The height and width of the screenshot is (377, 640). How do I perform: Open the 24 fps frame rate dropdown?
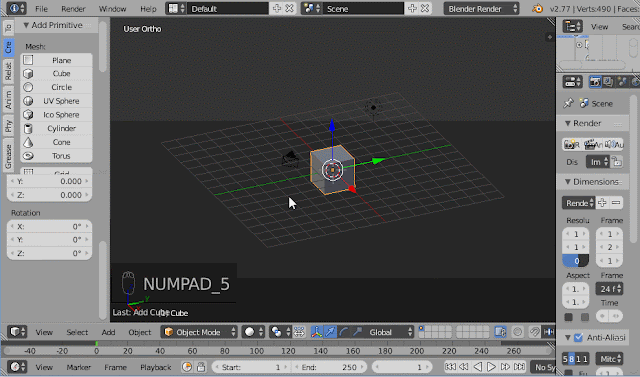[609, 289]
